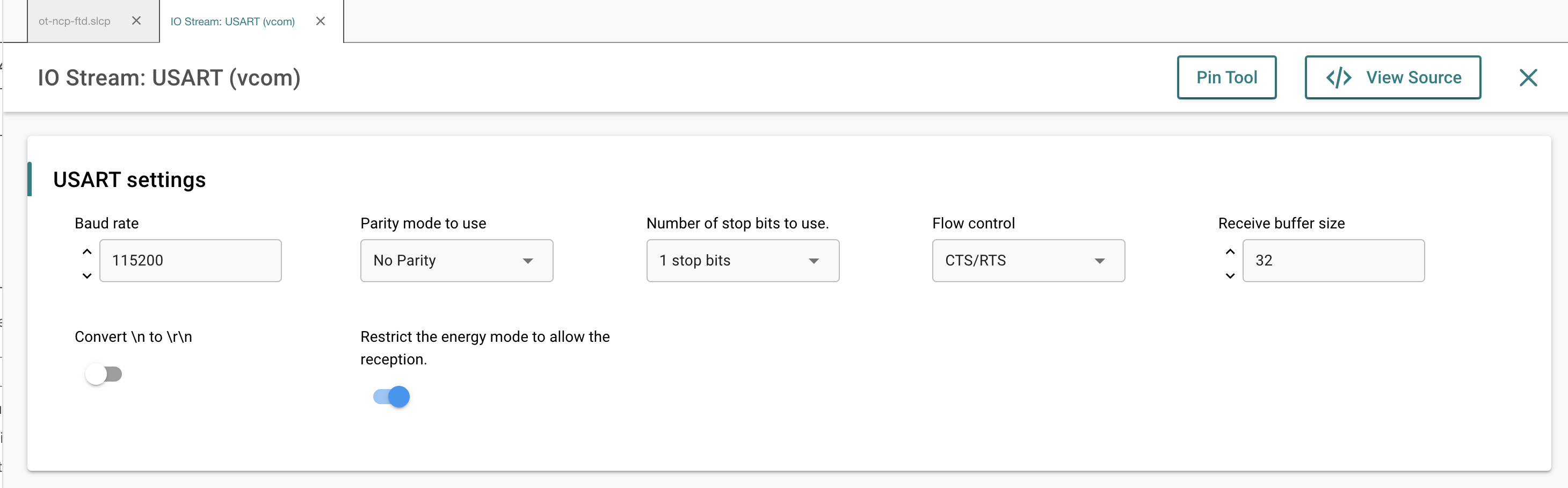1568x488 pixels.
Task: Disable Restrict the energy mode toggle
Action: coord(391,397)
